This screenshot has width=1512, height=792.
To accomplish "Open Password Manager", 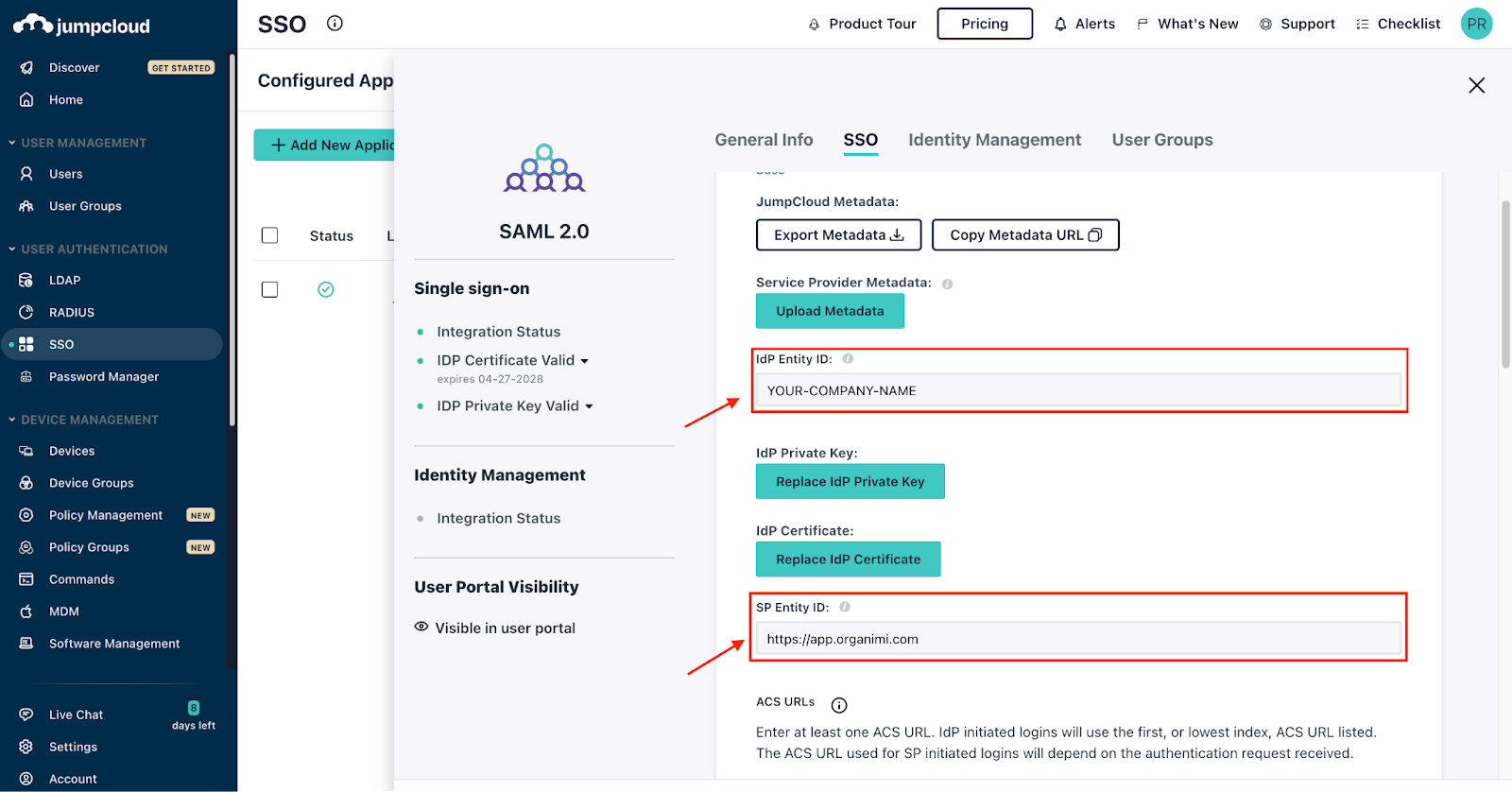I will point(104,376).
